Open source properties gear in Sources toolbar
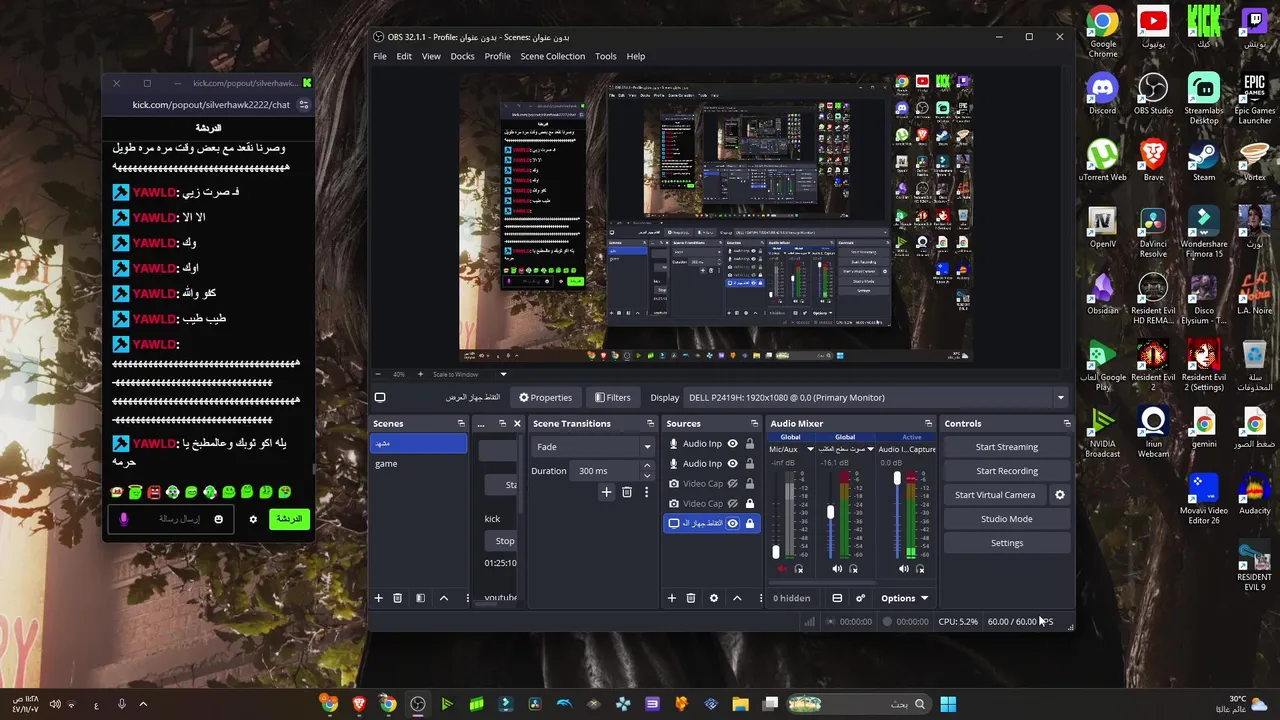The height and width of the screenshot is (720, 1280). coord(713,598)
